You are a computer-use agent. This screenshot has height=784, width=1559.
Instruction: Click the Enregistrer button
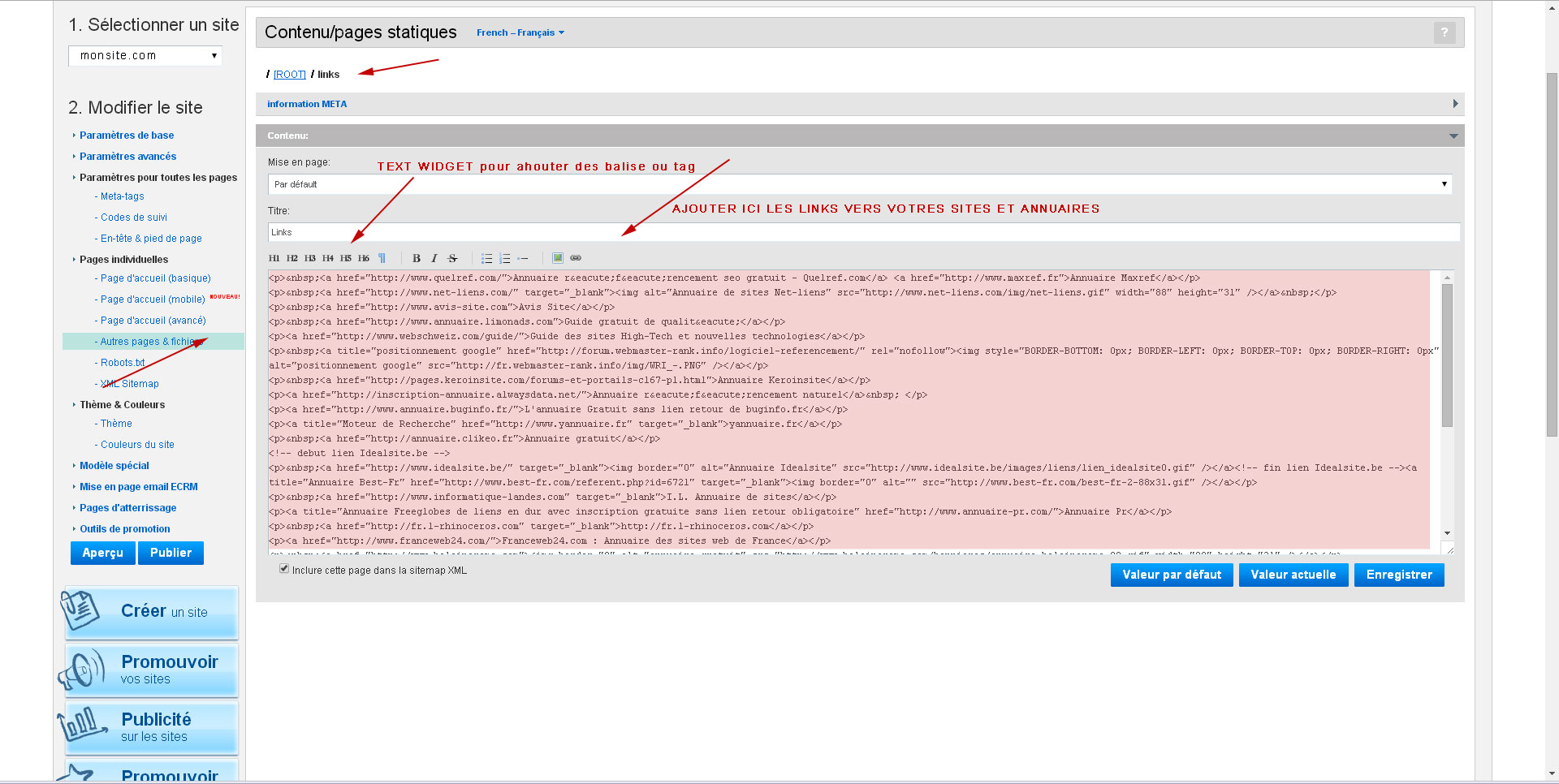[x=1399, y=575]
